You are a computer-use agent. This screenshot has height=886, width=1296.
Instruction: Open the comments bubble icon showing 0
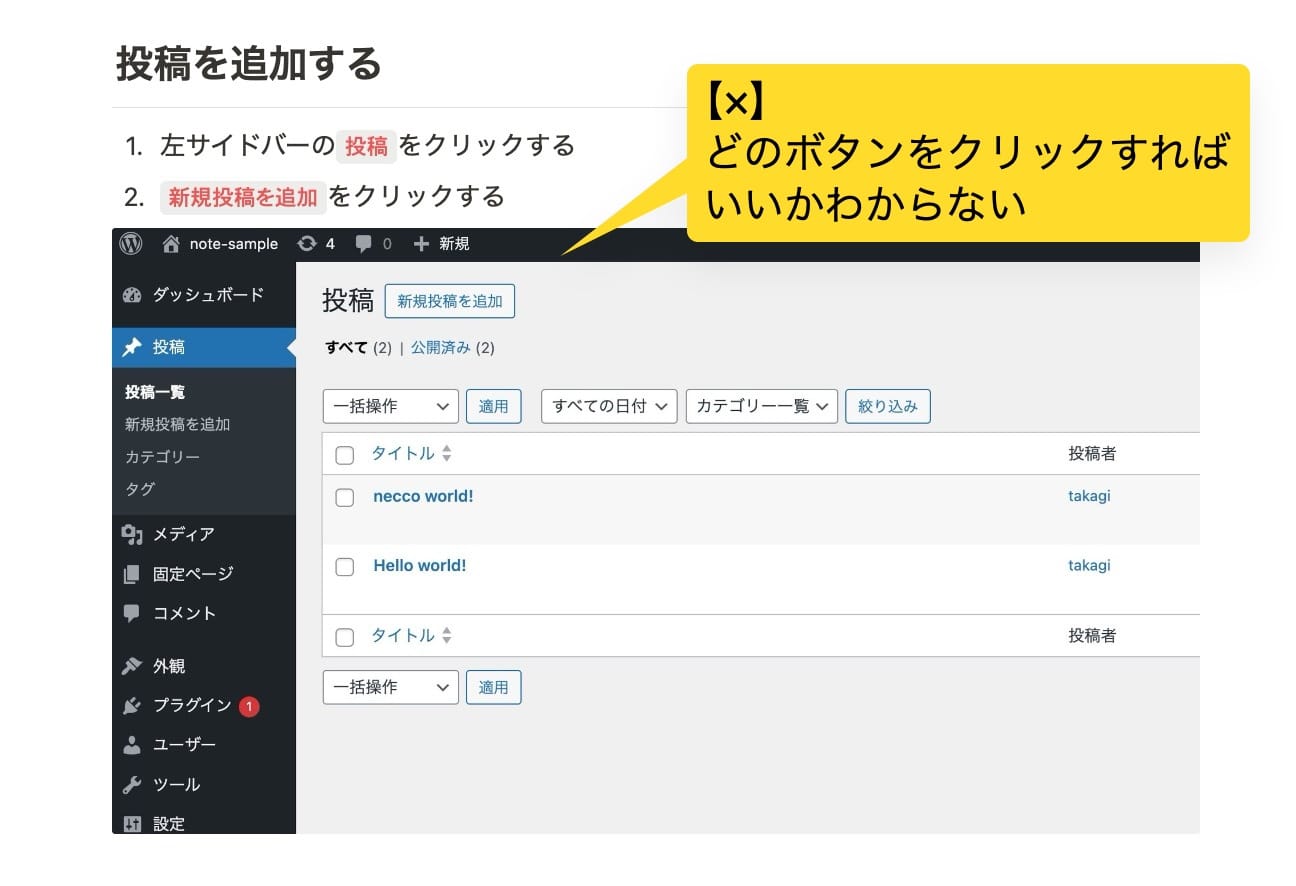(364, 244)
